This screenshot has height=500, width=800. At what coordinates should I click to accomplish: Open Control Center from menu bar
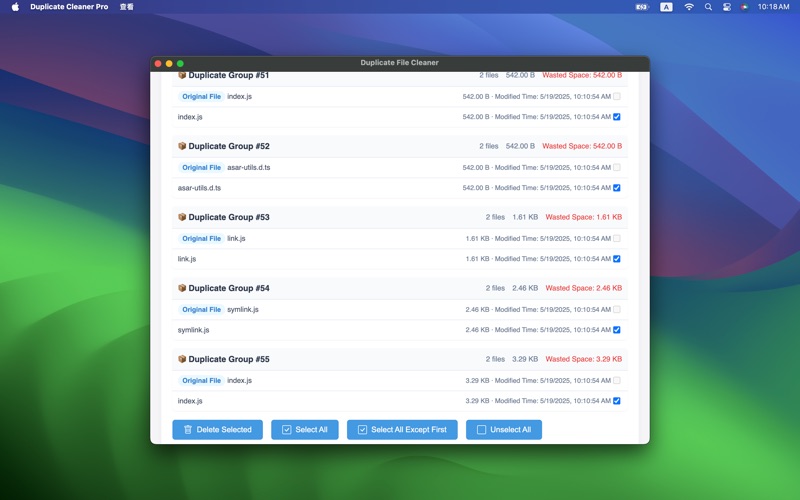(727, 7)
